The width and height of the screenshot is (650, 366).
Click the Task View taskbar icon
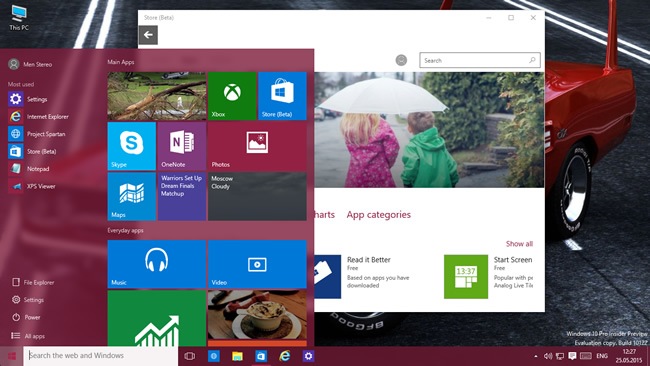point(189,356)
